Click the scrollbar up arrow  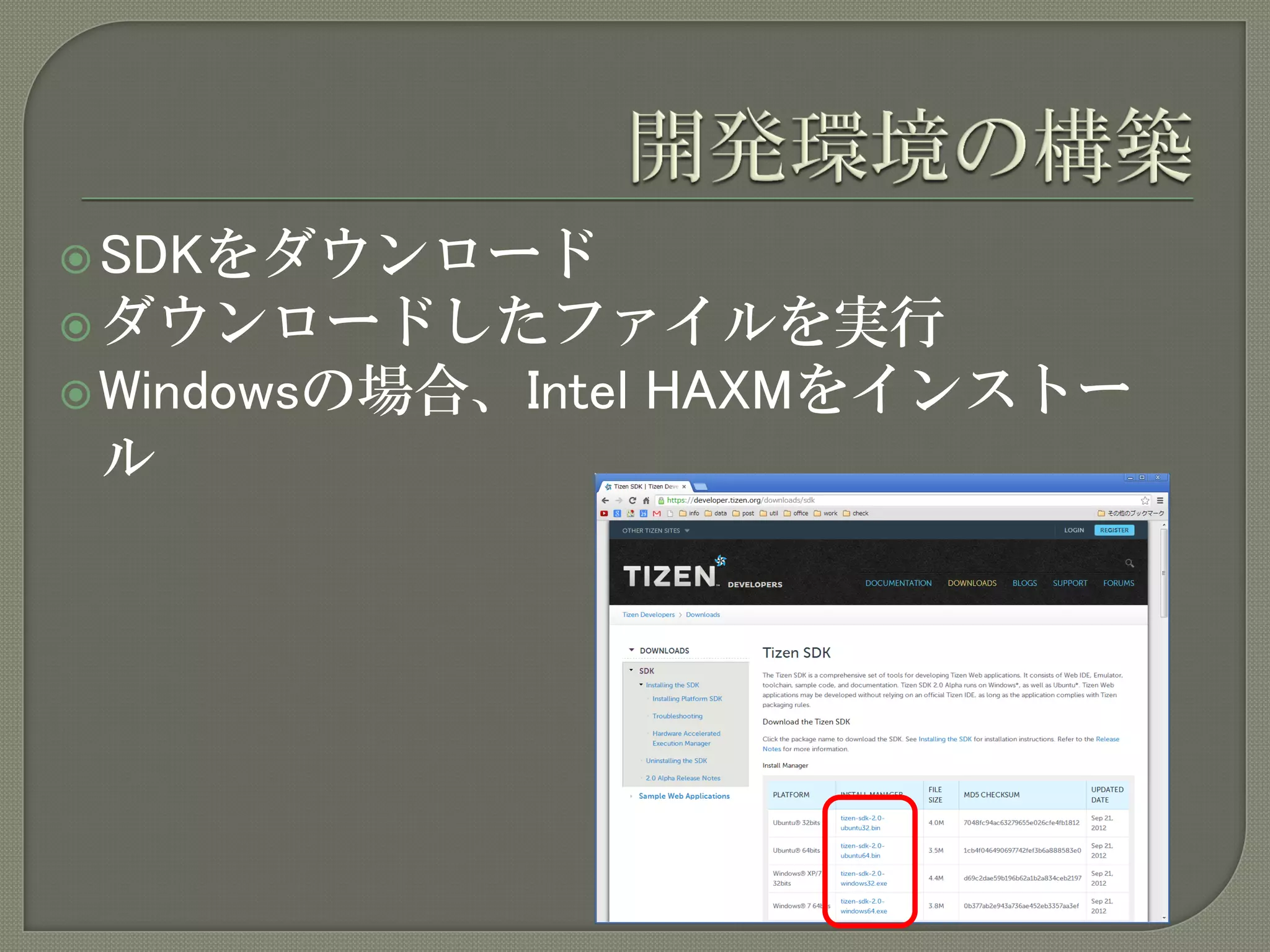1163,525
